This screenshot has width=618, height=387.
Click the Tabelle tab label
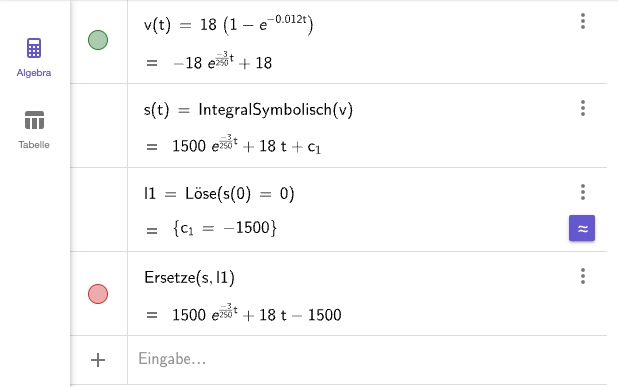click(34, 145)
